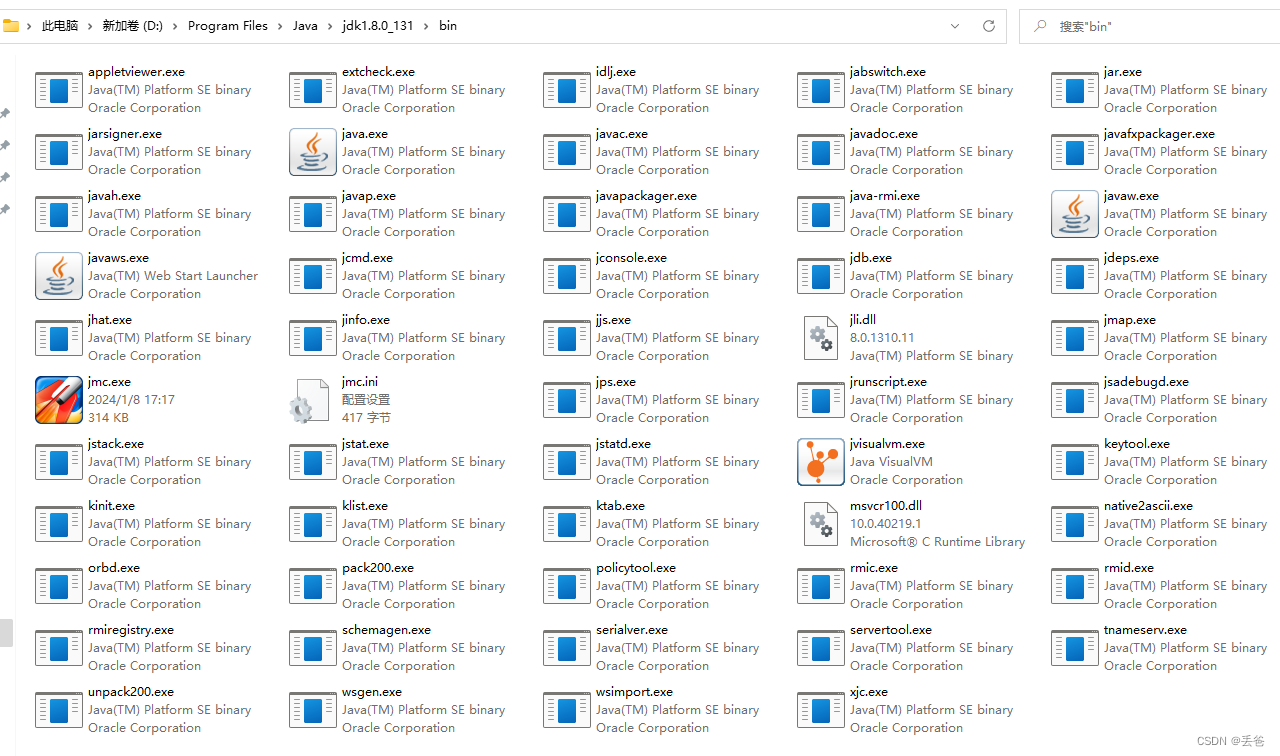Click the folder icon in address bar
This screenshot has width=1280, height=756.
[x=11, y=25]
